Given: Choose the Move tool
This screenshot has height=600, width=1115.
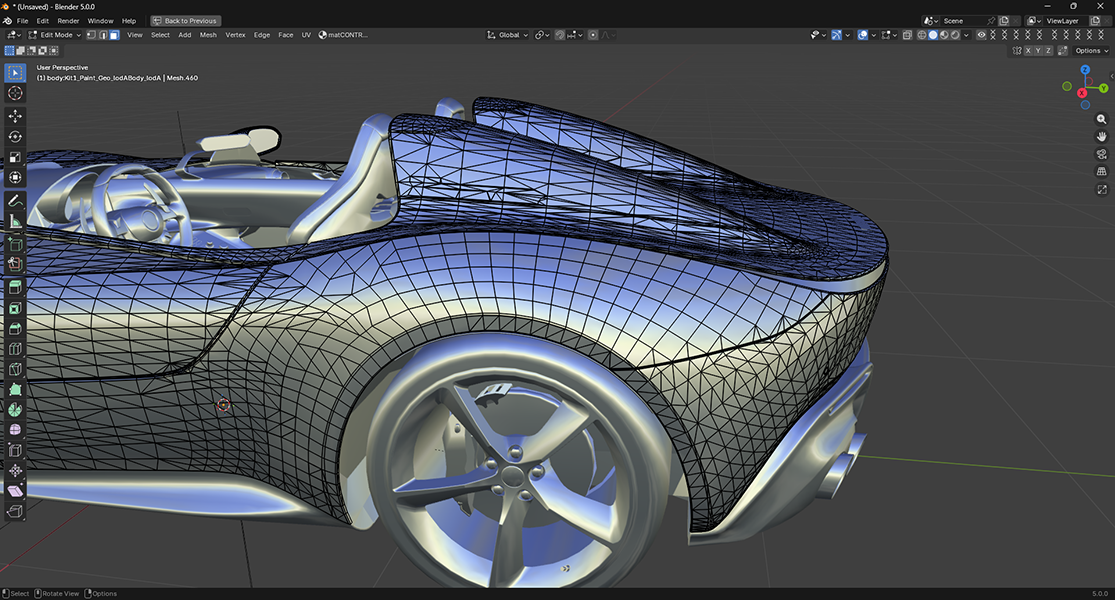Looking at the screenshot, I should coord(15,116).
